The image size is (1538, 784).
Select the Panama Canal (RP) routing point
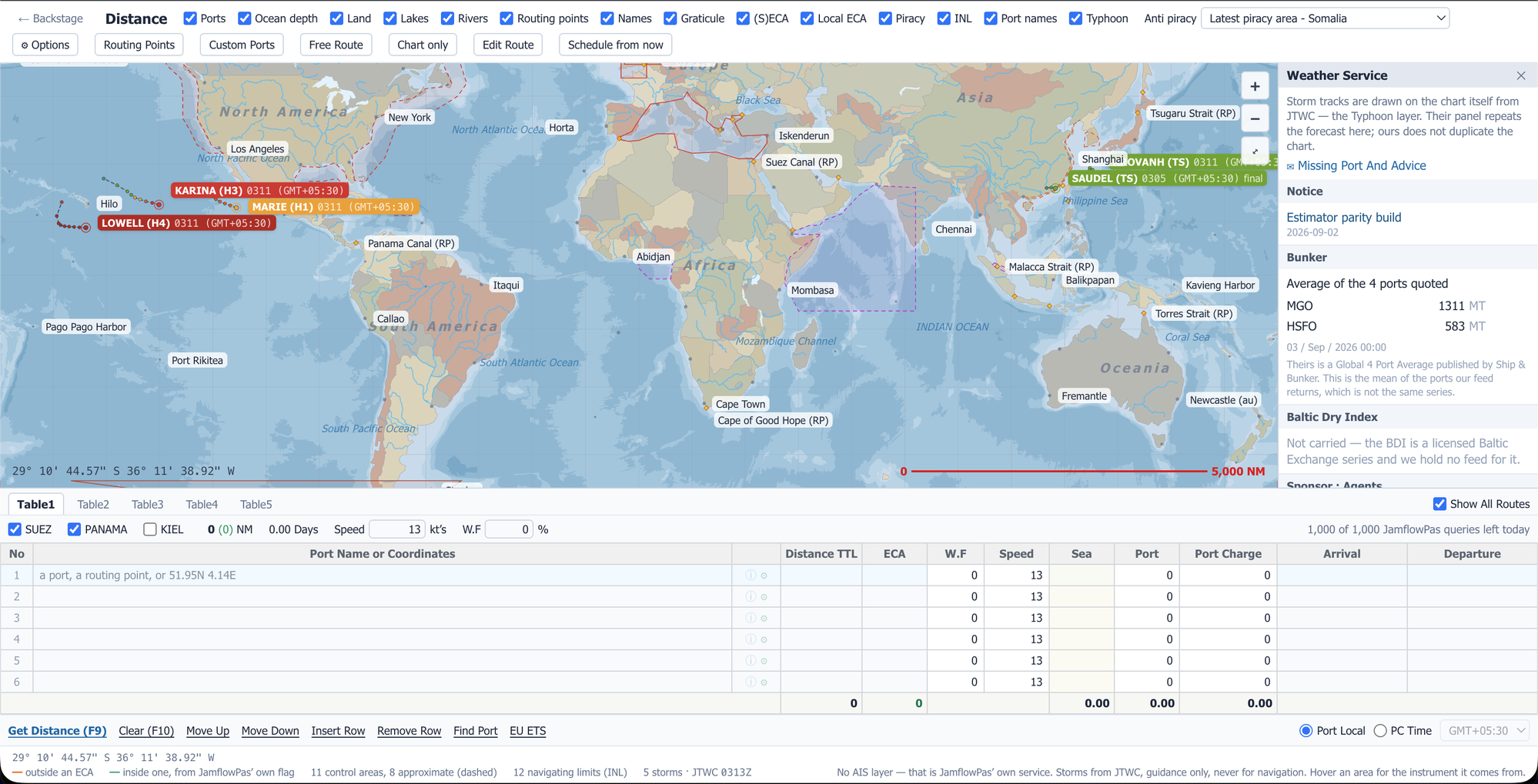pyautogui.click(x=411, y=243)
